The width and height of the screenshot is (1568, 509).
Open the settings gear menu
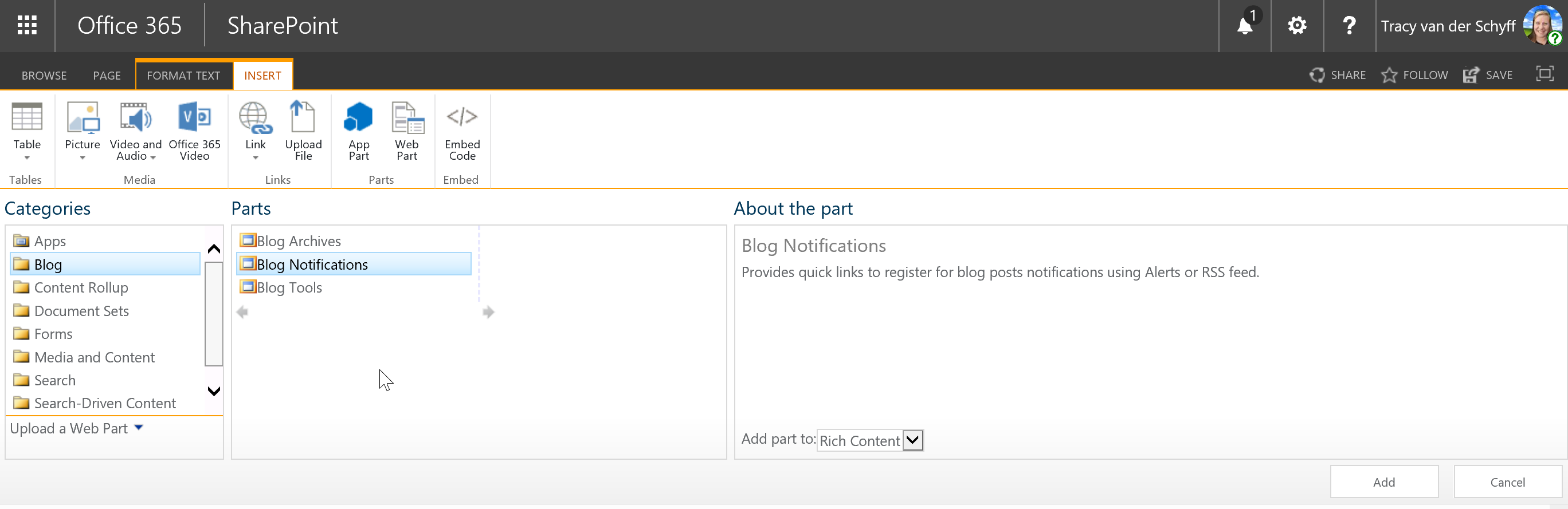click(1296, 26)
